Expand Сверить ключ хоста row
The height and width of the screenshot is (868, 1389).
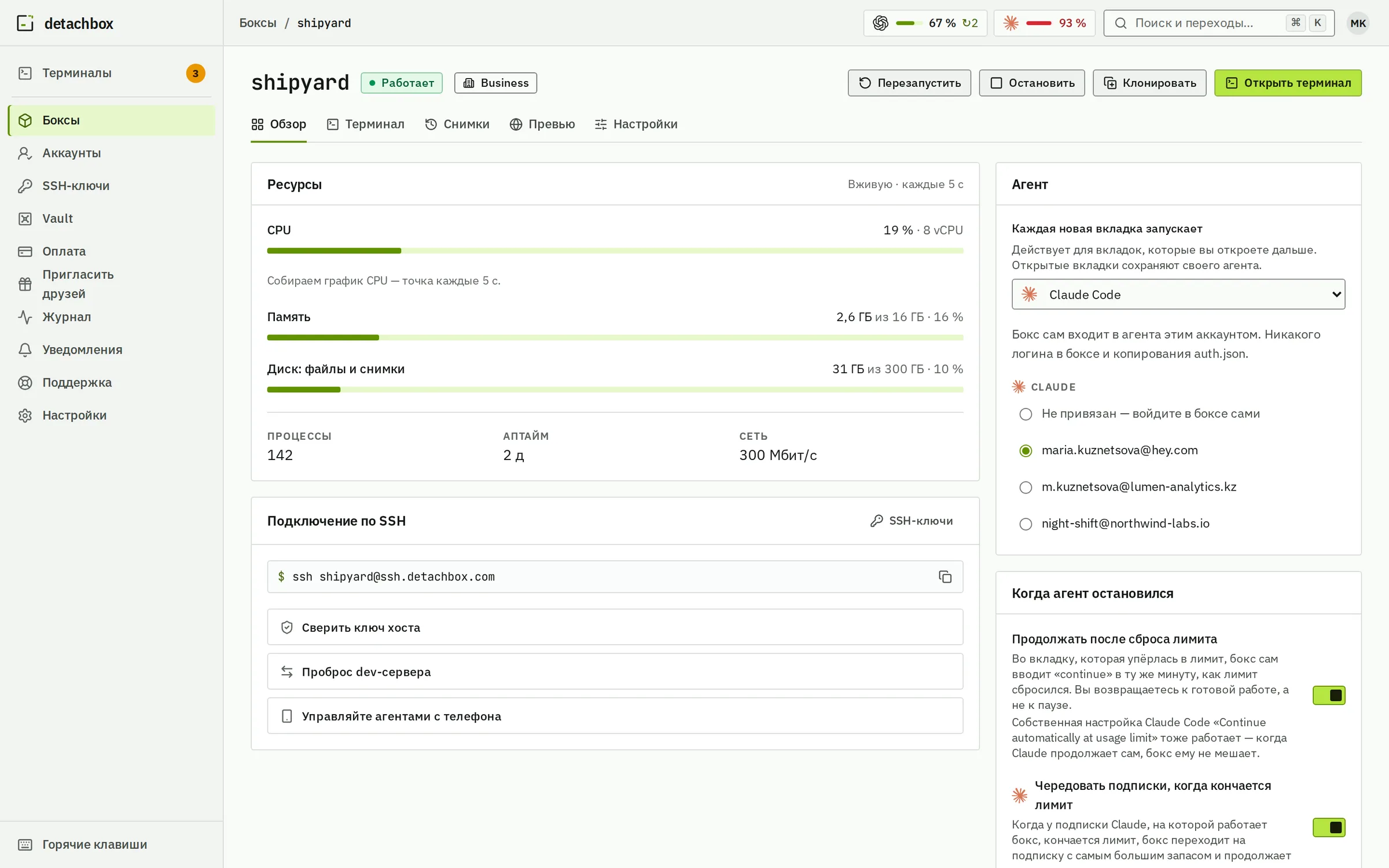pyautogui.click(x=615, y=627)
